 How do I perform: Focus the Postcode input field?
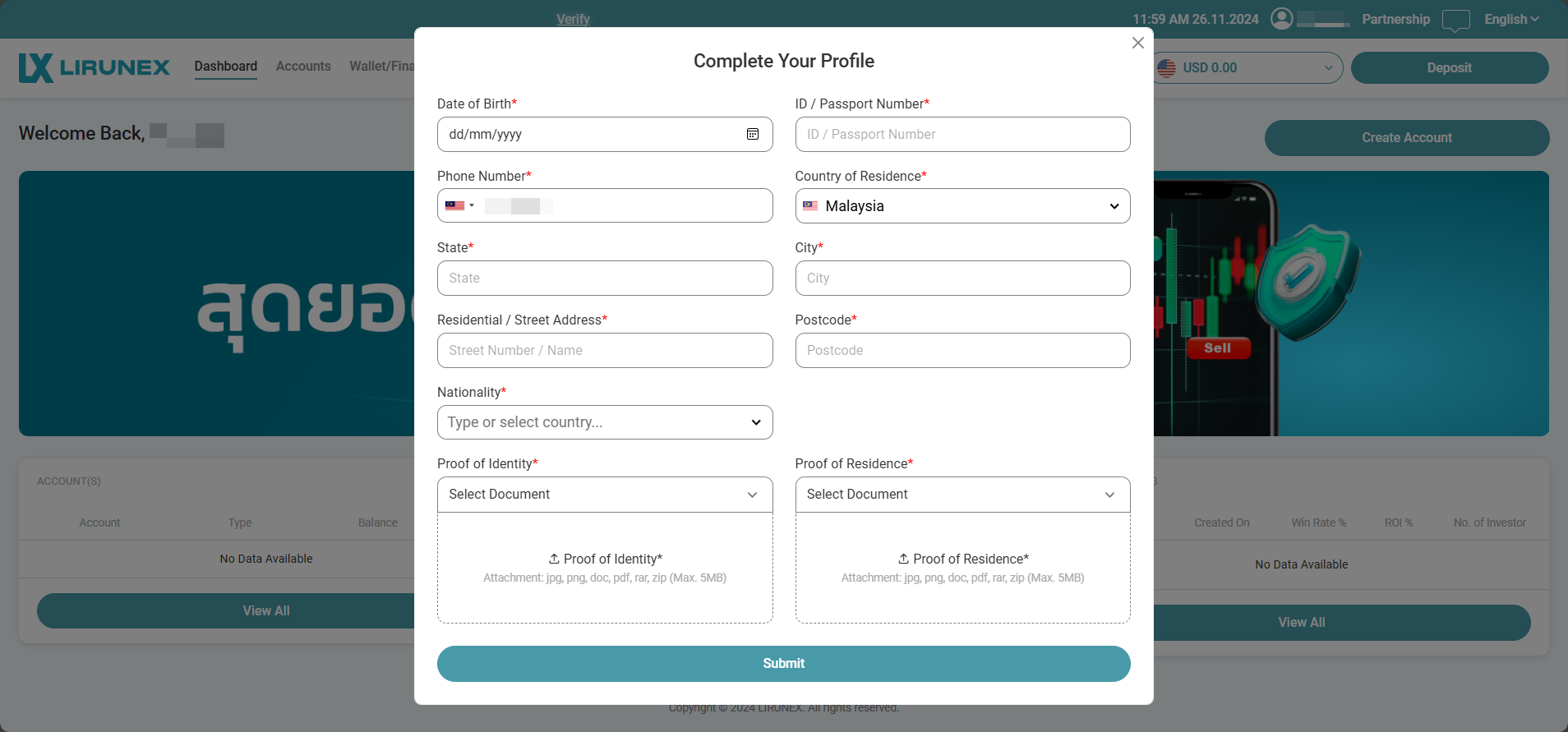point(962,351)
